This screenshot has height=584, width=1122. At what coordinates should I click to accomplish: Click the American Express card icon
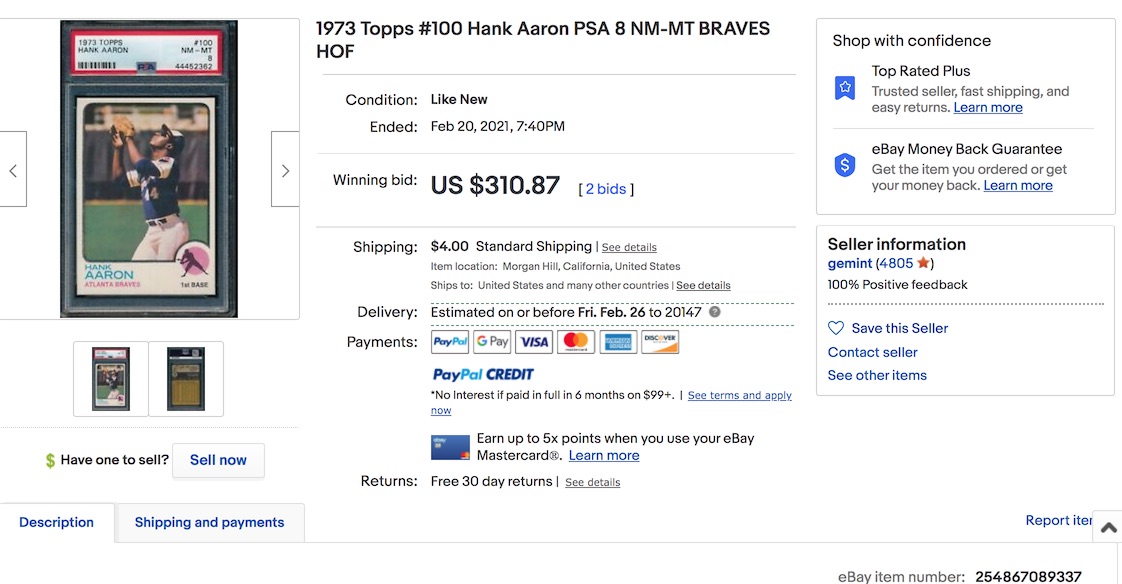point(618,342)
